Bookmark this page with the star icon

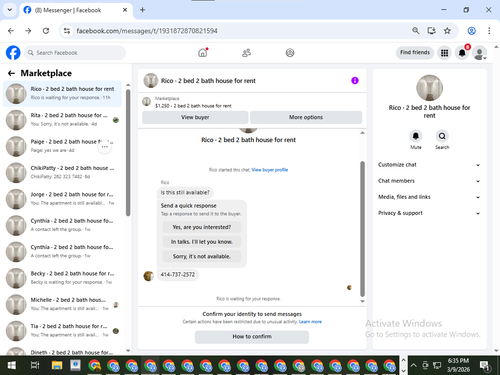pos(447,31)
